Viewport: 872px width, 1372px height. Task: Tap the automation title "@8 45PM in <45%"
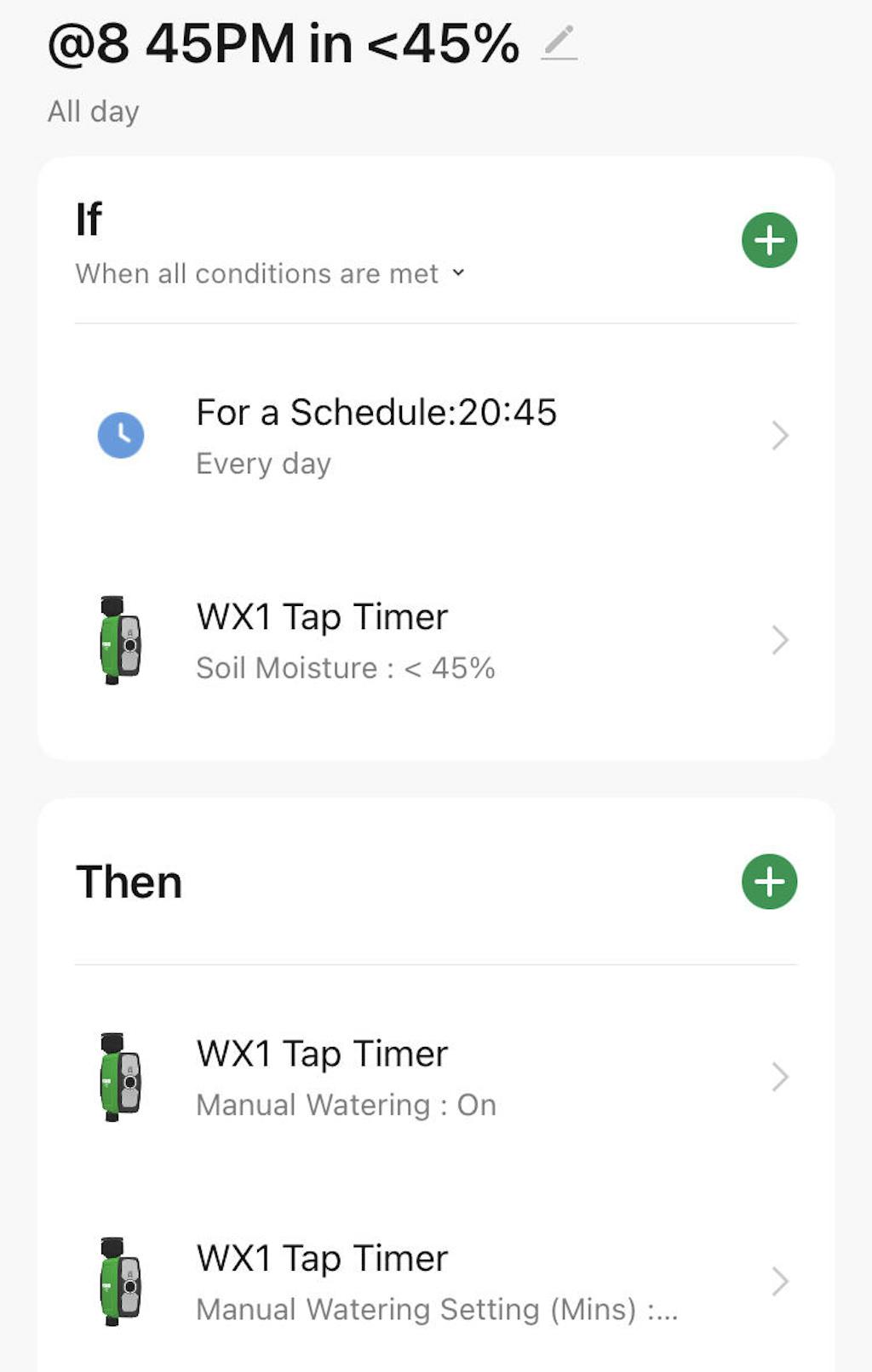coord(283,43)
